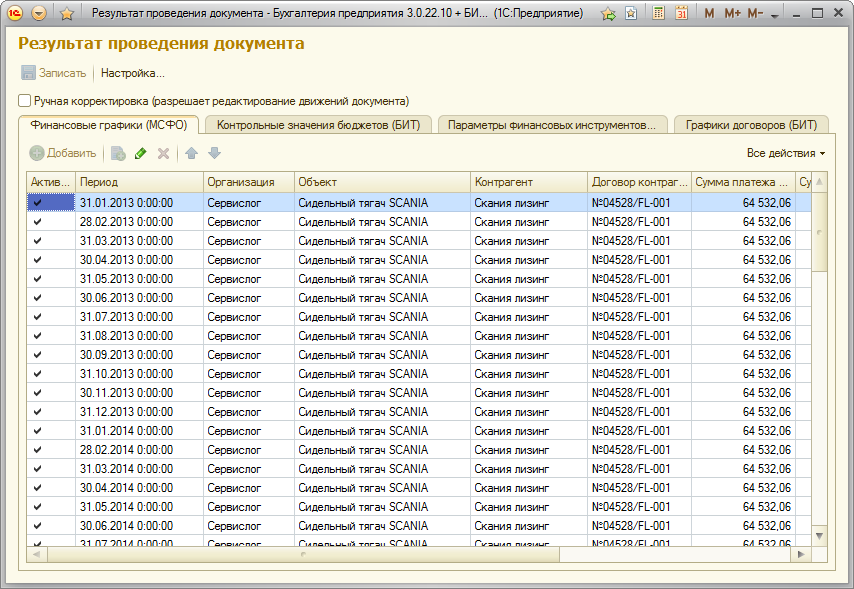Click the copy row icon in table toolbar
This screenshot has width=854, height=589.
[x=118, y=153]
